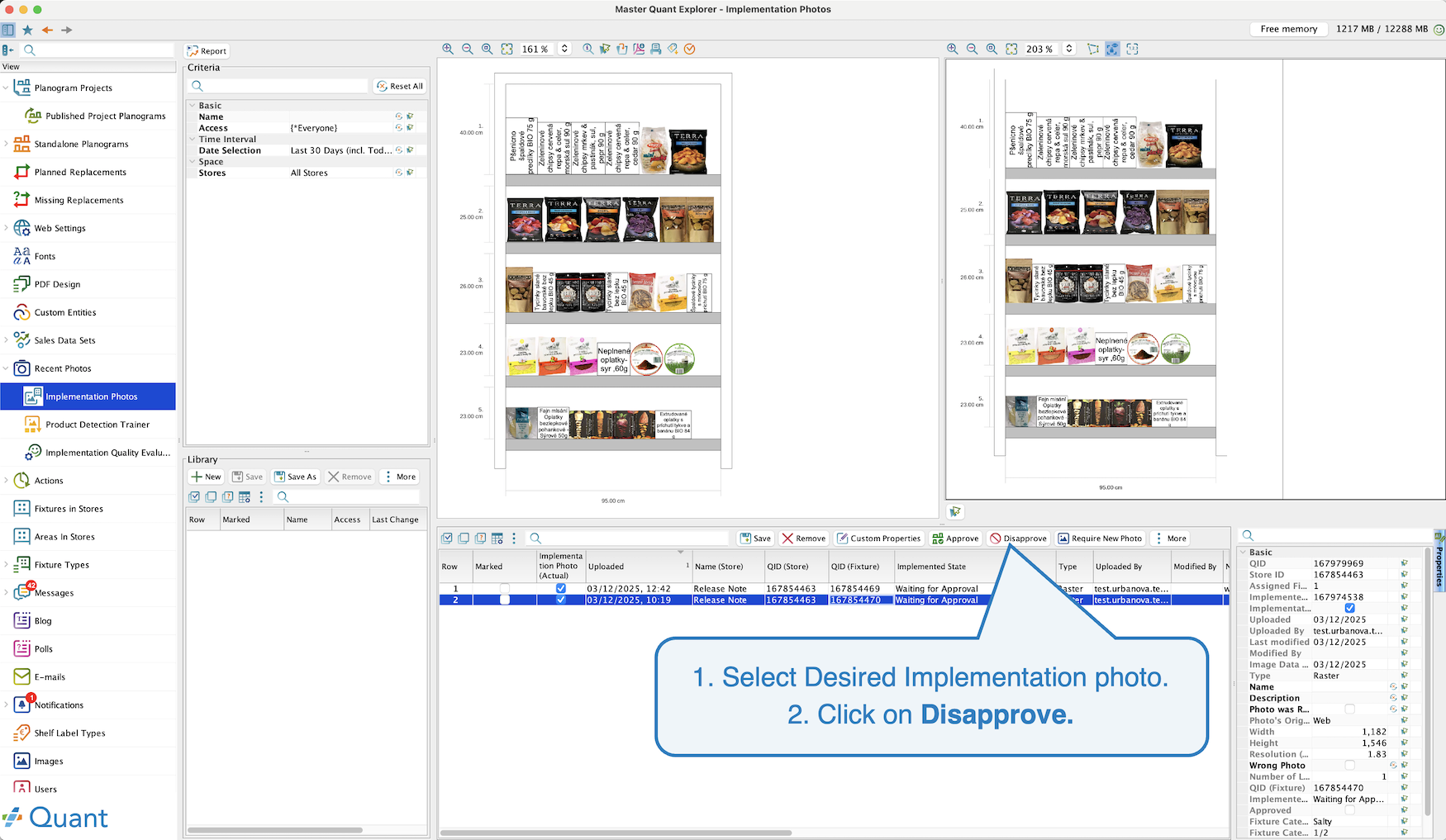
Task: Expand the Sales Data Sets node
Action: point(6,340)
